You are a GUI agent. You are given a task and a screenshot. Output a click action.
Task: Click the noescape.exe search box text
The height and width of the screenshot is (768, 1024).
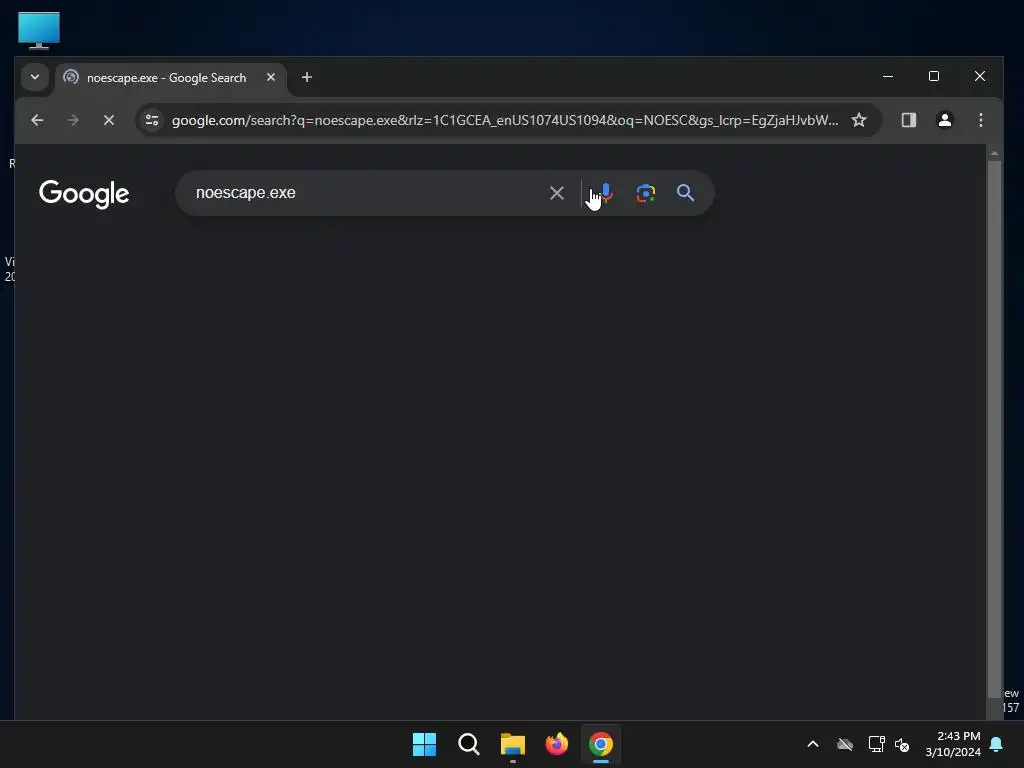click(246, 193)
